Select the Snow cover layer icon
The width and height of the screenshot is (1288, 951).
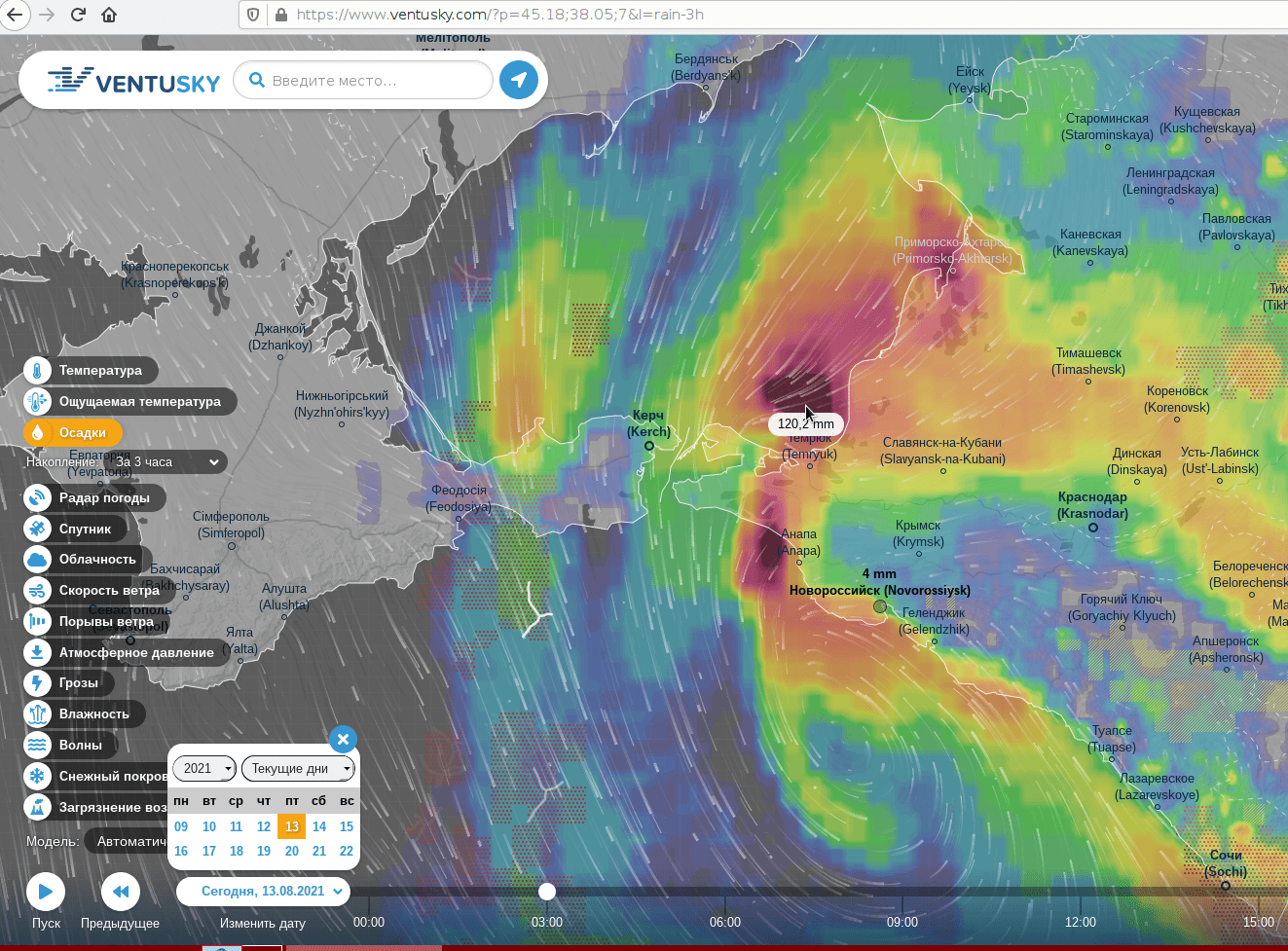click(x=37, y=777)
